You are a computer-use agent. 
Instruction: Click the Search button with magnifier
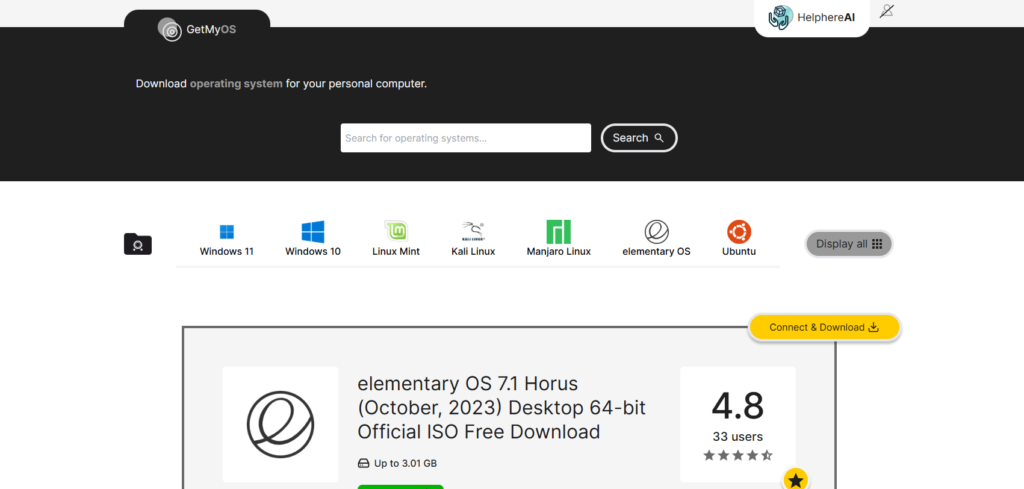(639, 138)
